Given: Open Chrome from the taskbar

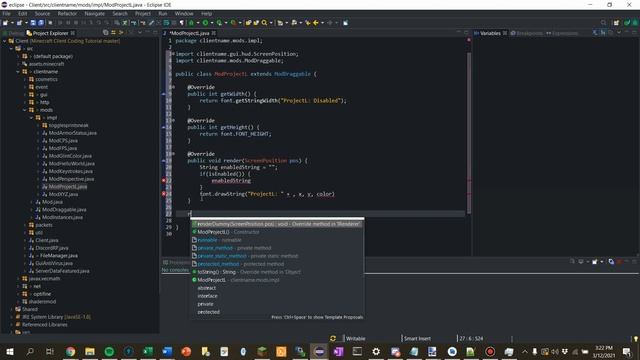Looking at the screenshot, I should click(70, 351).
